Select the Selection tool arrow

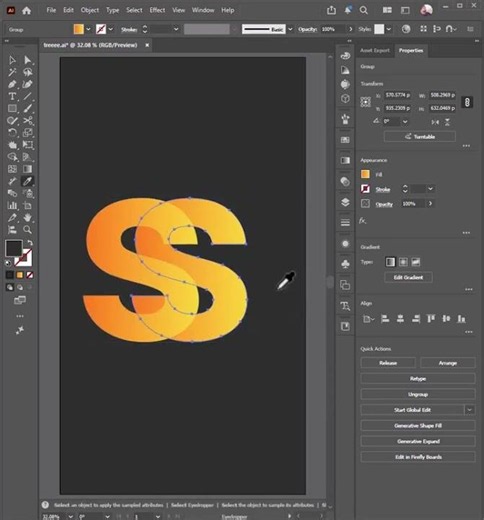pyautogui.click(x=12, y=60)
